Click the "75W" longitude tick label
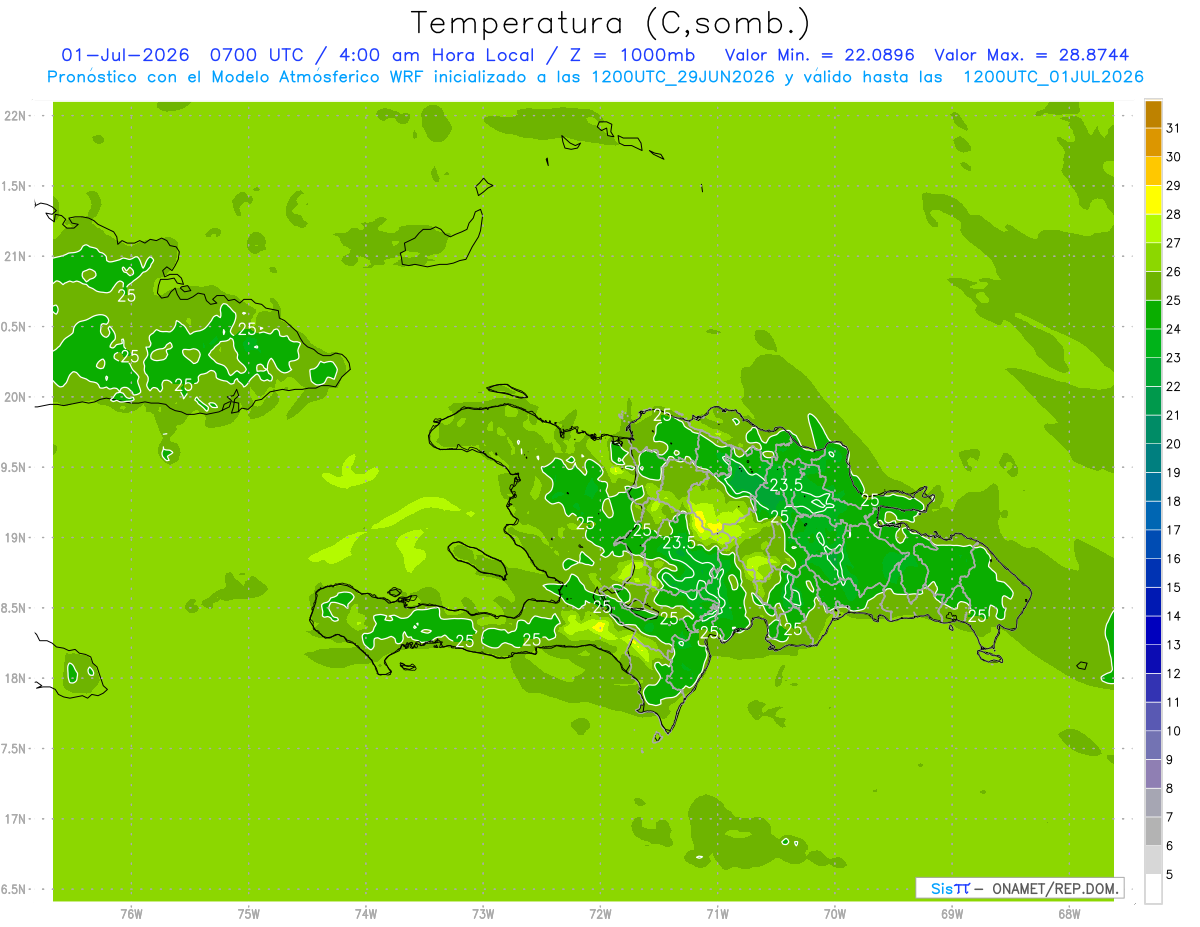 (x=249, y=913)
